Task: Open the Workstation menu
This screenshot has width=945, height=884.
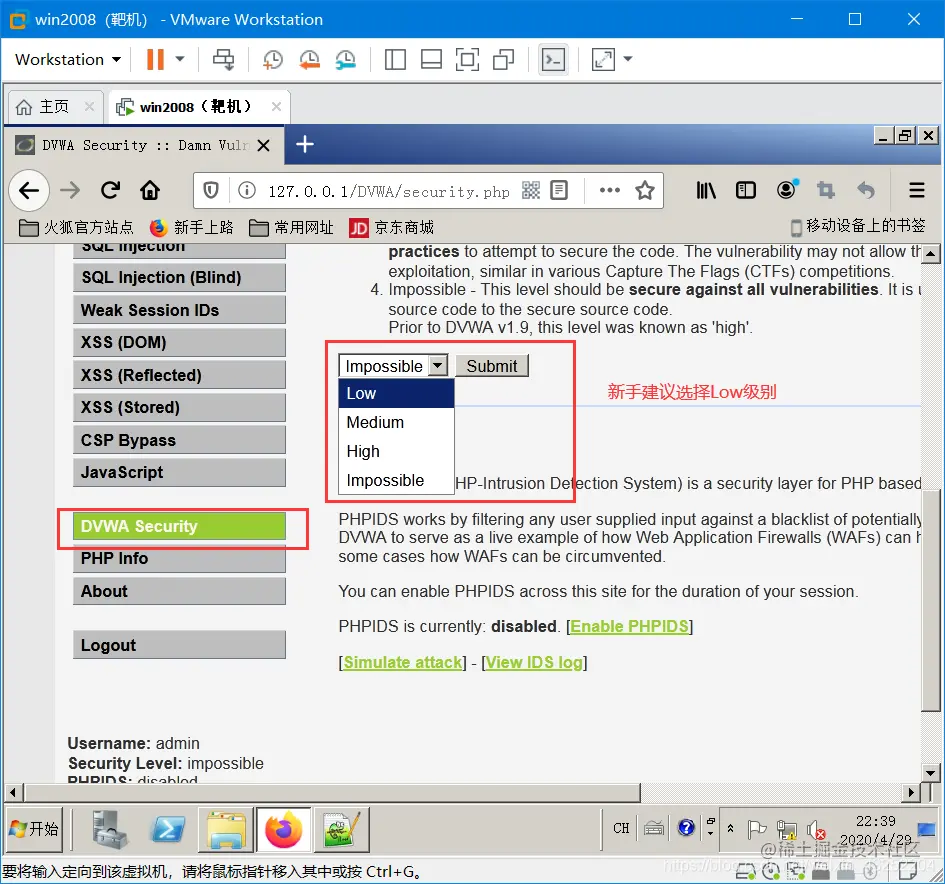Action: 68,59
